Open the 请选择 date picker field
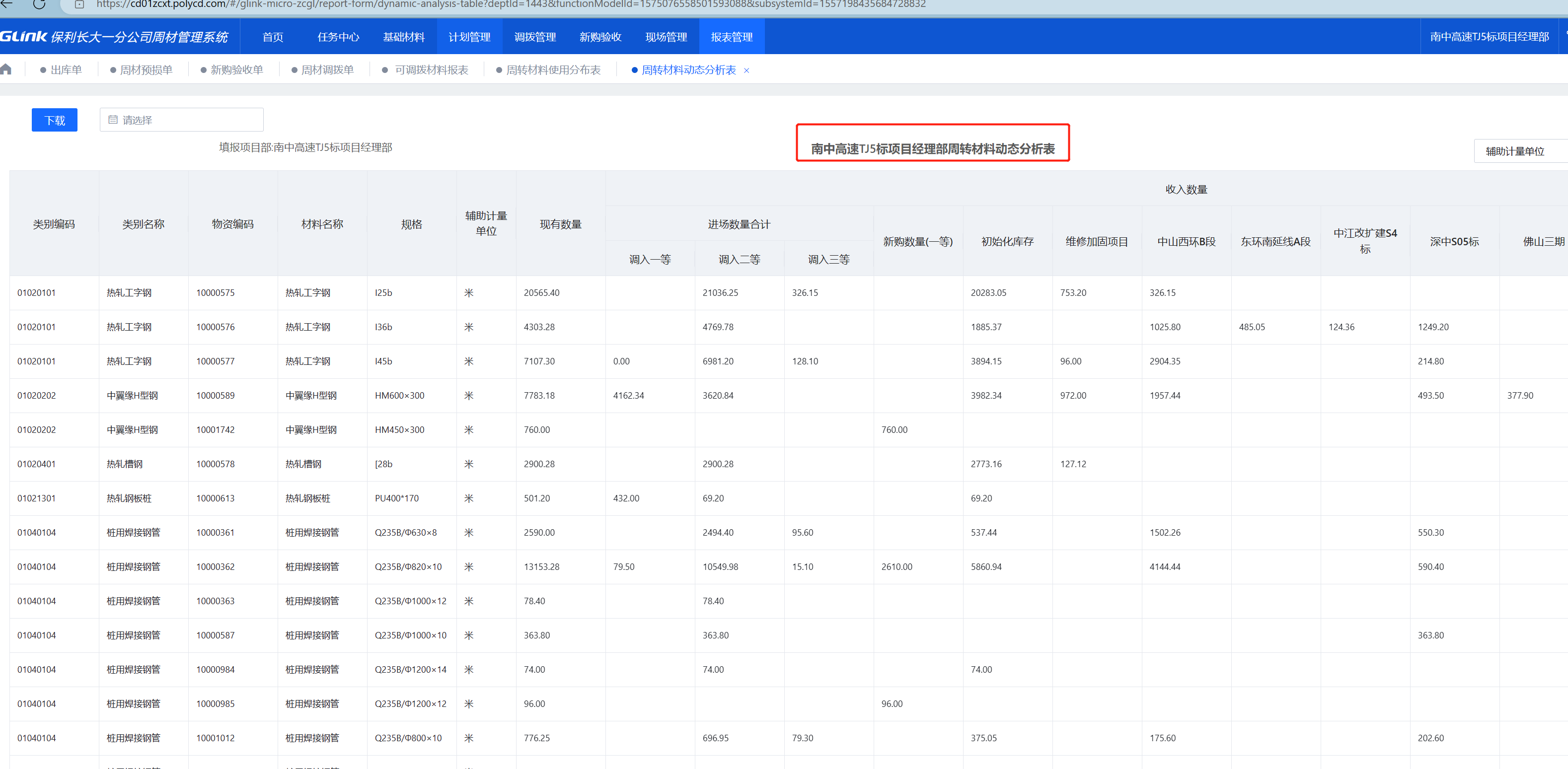This screenshot has width=1568, height=769. 181,120
